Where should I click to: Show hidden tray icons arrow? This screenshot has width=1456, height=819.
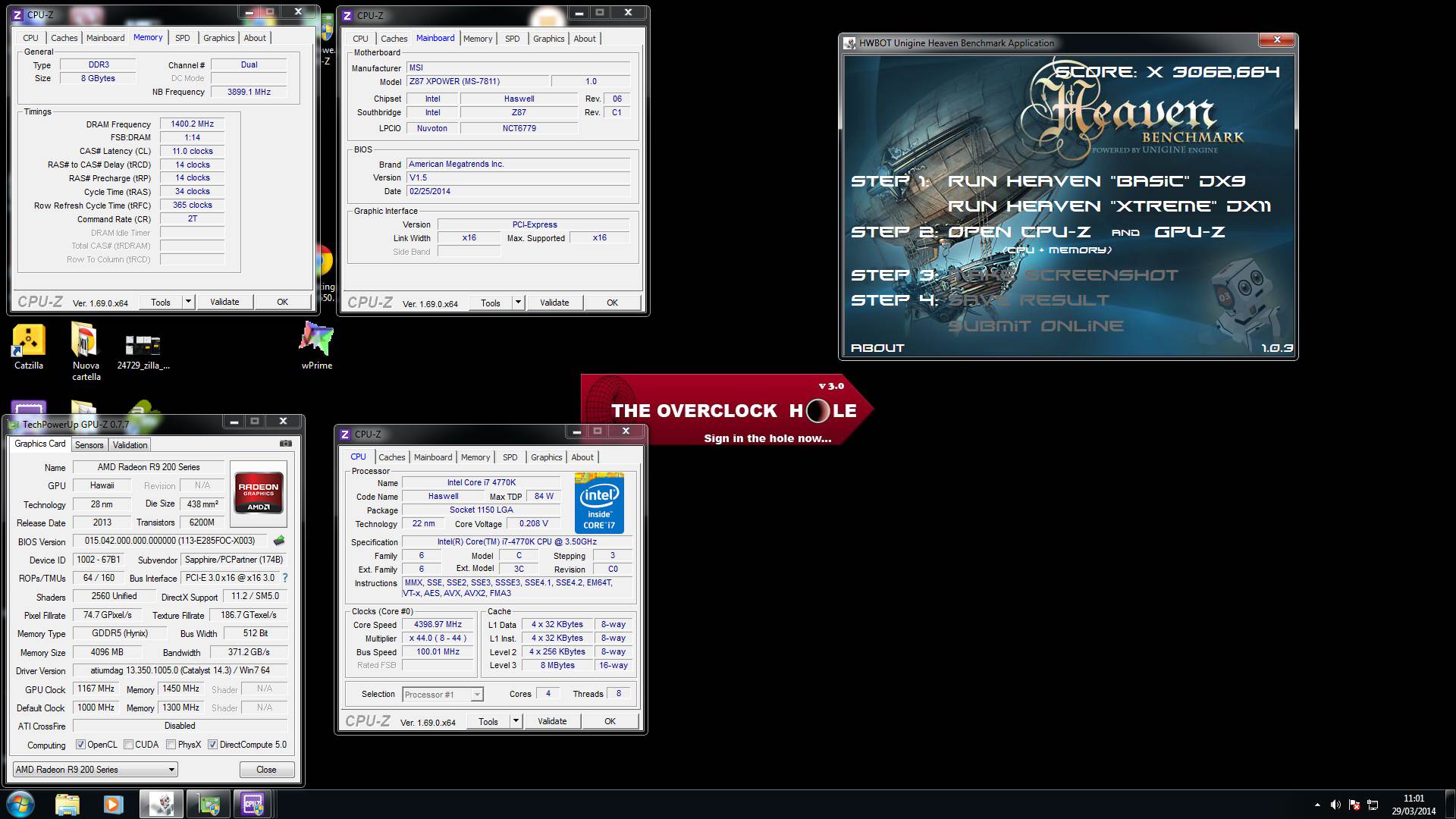pyautogui.click(x=1317, y=805)
